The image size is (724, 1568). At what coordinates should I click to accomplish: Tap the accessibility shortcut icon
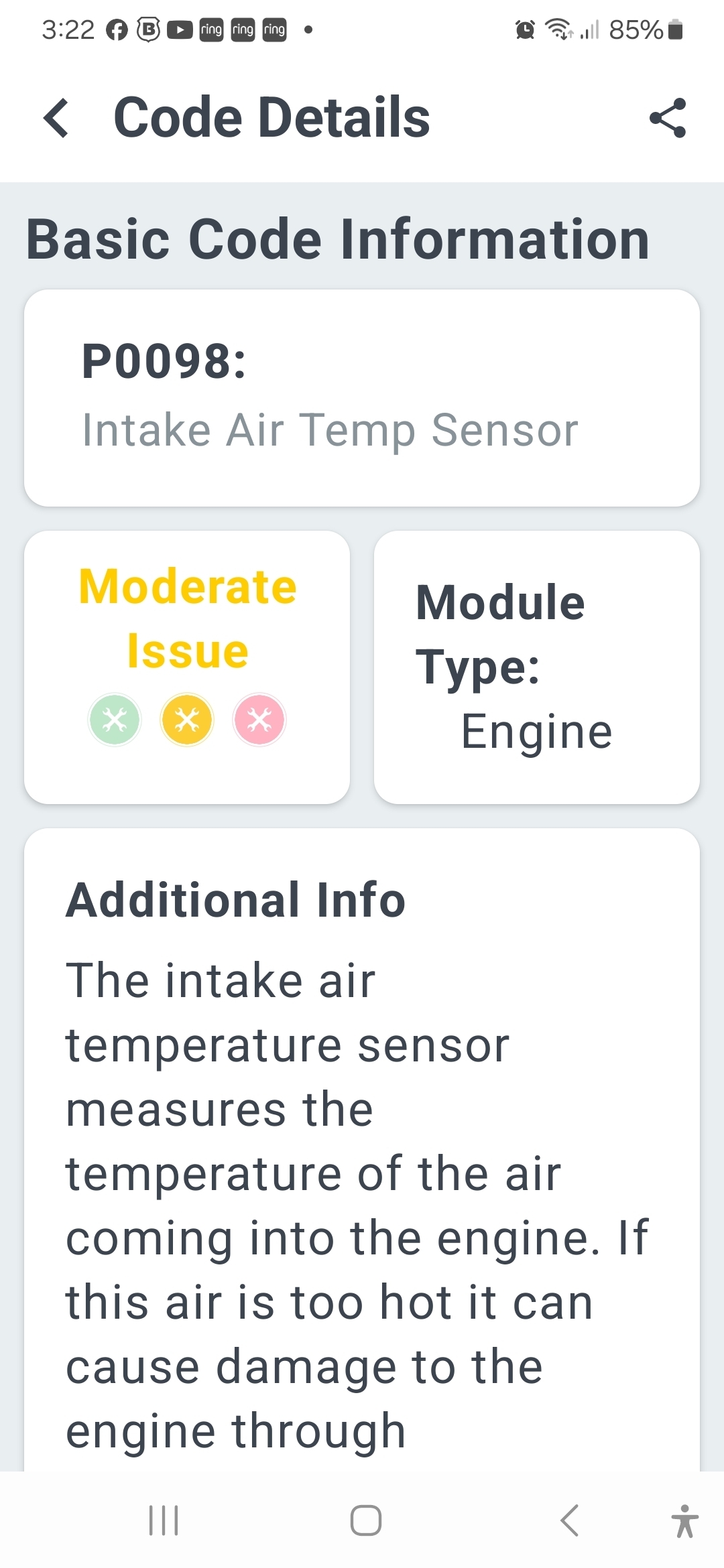pyautogui.click(x=684, y=1520)
